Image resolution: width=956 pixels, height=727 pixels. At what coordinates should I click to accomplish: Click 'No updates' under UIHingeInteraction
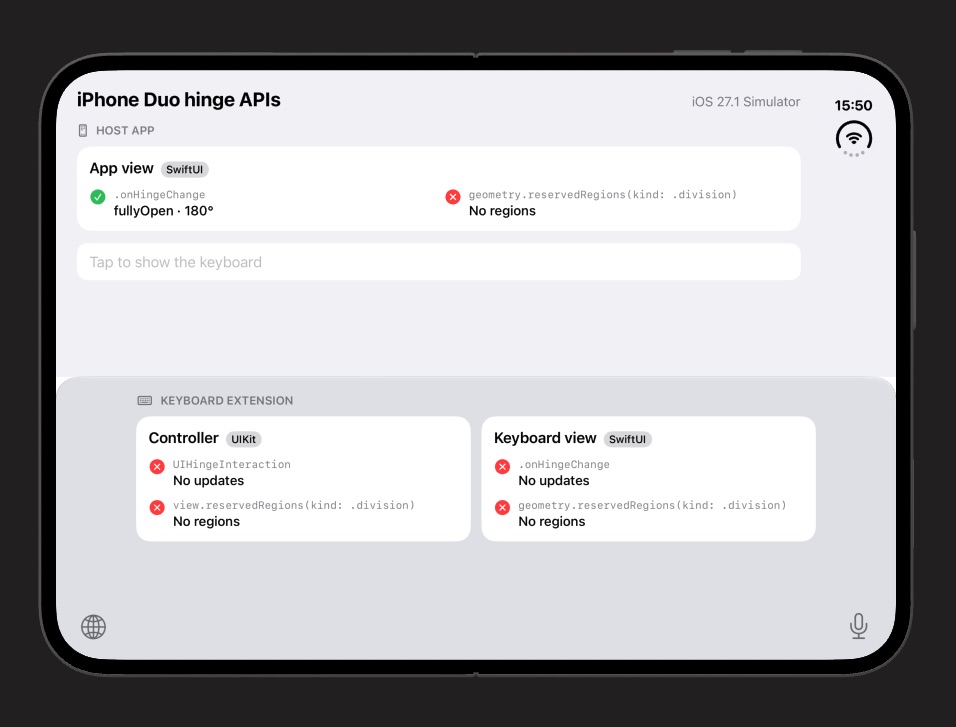[209, 481]
